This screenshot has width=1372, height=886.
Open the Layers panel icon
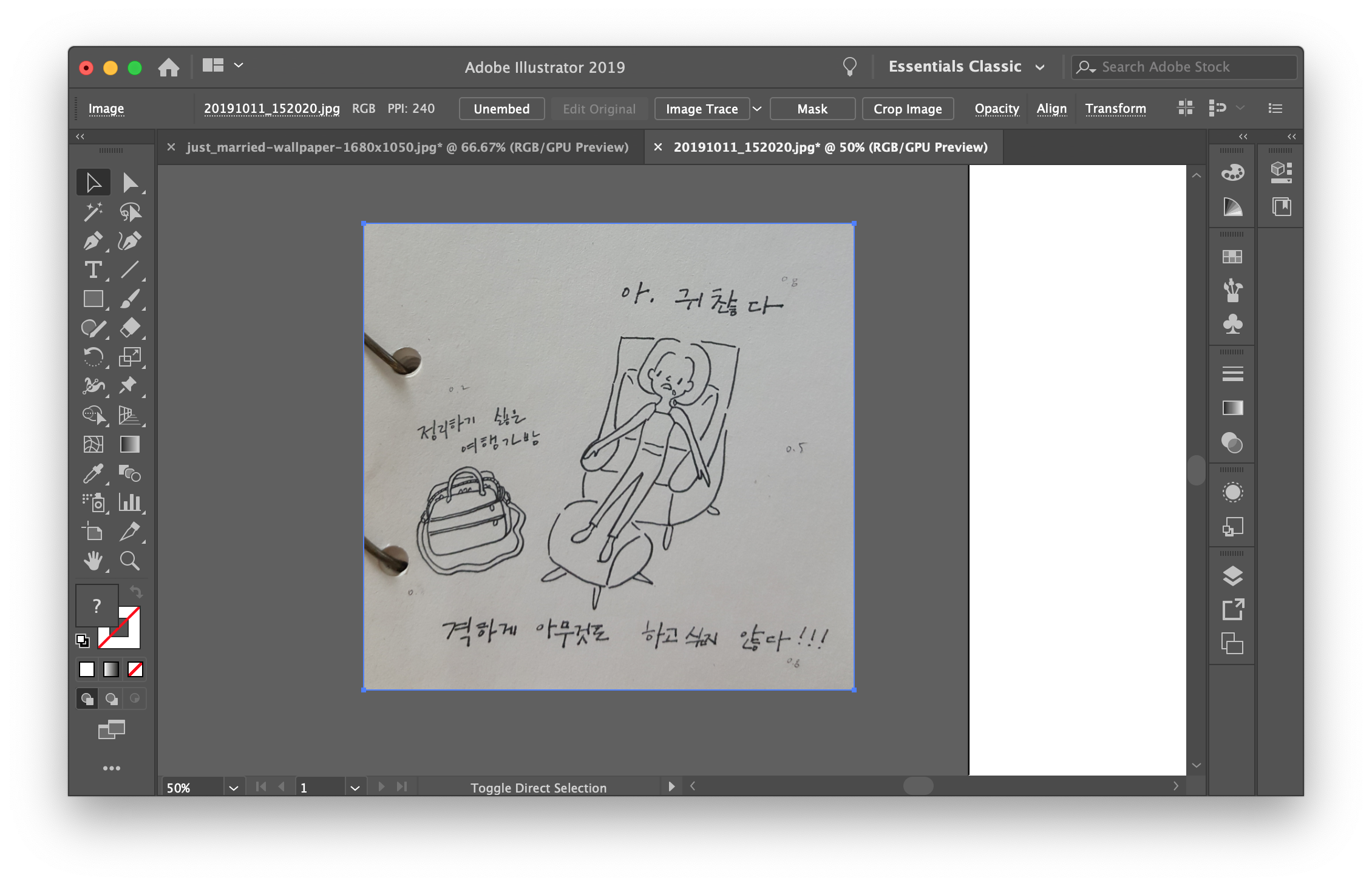click(1232, 575)
